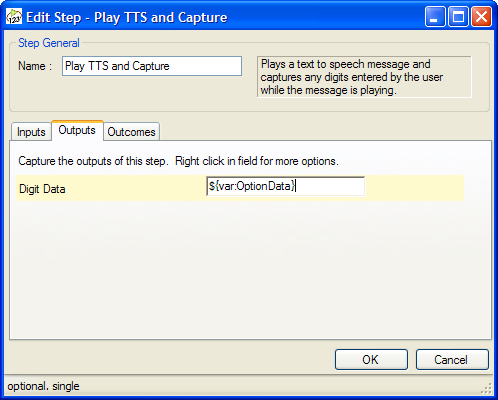
Task: Open the Outcomes tab
Action: 131,132
